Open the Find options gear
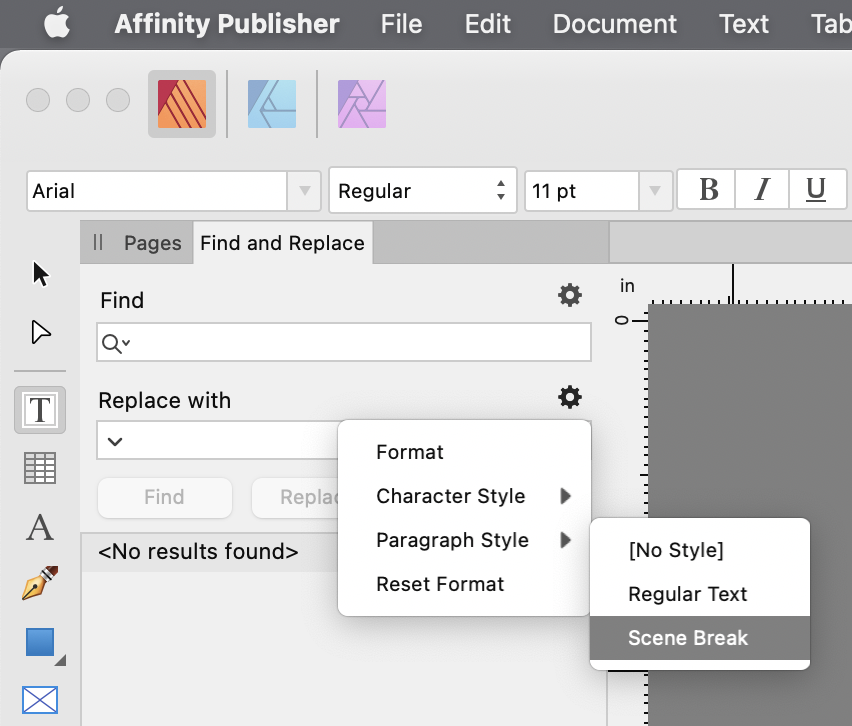The height and width of the screenshot is (726, 852). 569,295
